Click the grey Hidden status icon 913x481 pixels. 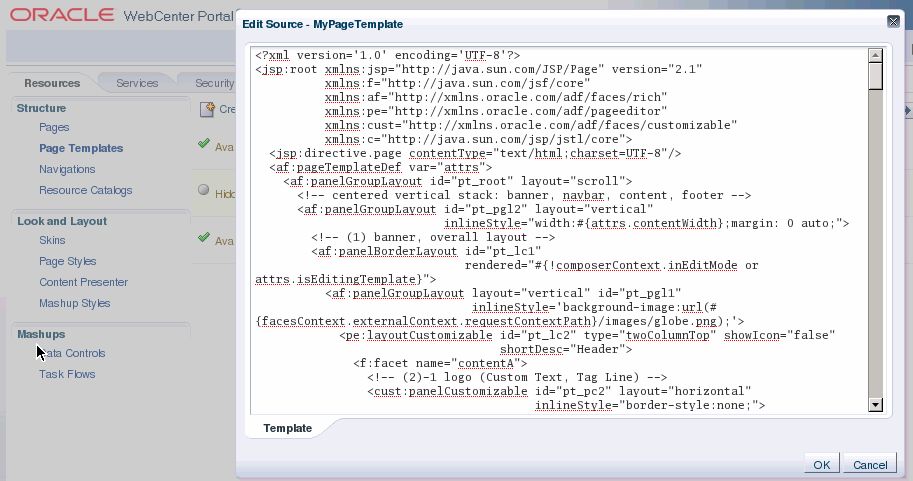coord(203,189)
